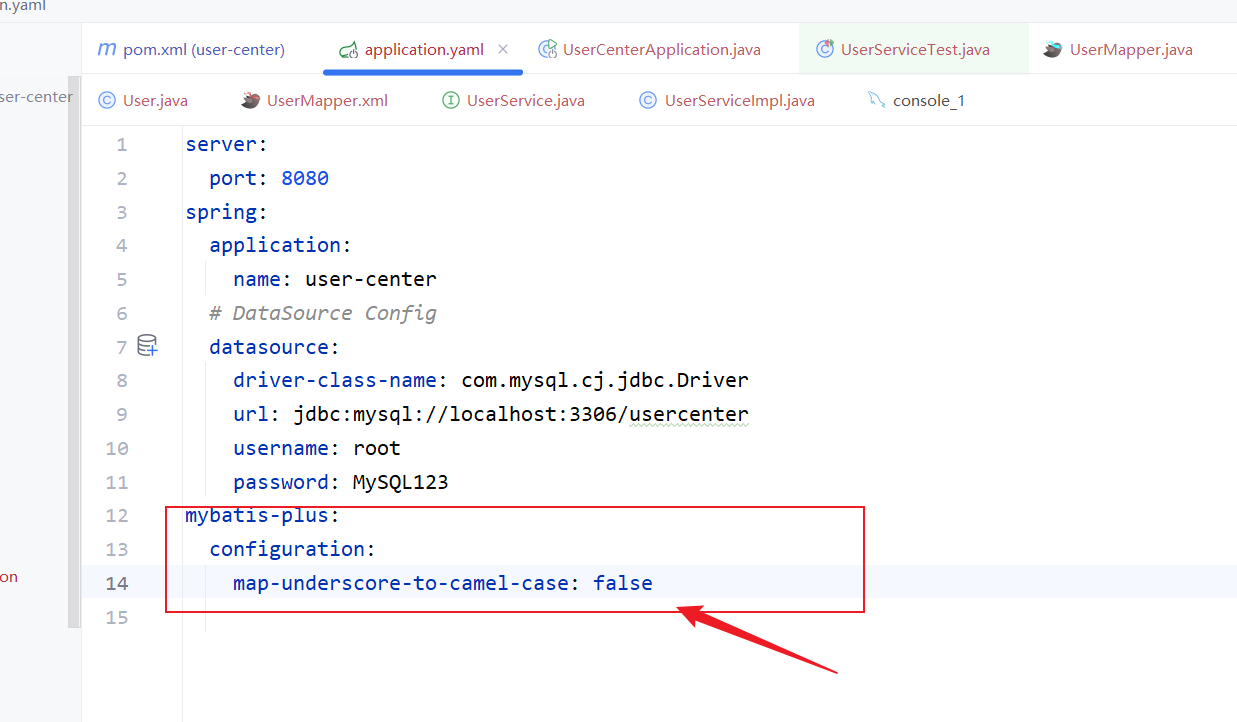Select the console_1 tab
Viewport: 1237px width, 722px height.
[928, 100]
